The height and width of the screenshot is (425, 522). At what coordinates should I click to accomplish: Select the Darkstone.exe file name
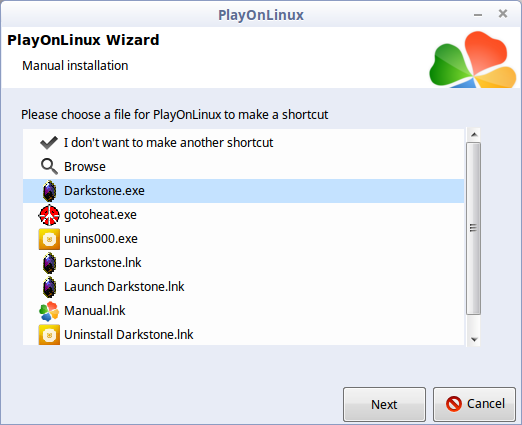click(x=104, y=191)
